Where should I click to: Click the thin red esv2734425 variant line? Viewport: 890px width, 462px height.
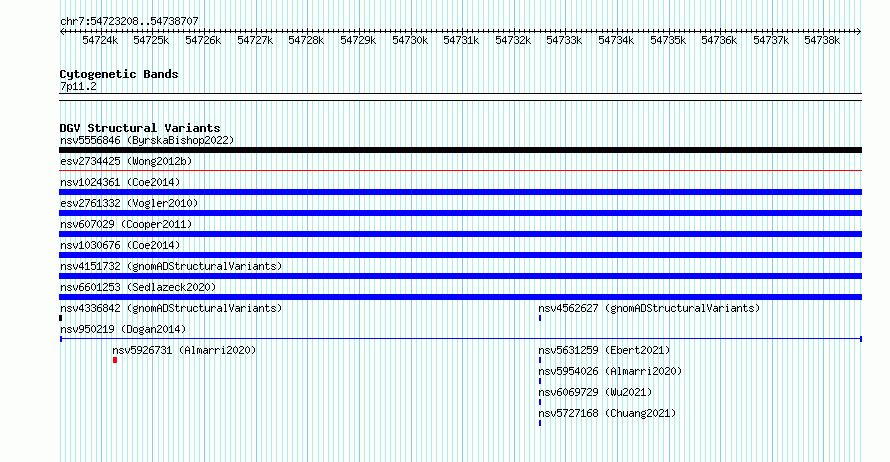(x=460, y=170)
